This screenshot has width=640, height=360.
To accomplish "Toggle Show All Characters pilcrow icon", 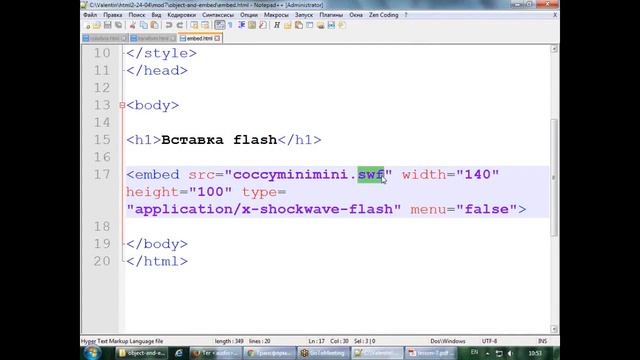I will point(231,25).
